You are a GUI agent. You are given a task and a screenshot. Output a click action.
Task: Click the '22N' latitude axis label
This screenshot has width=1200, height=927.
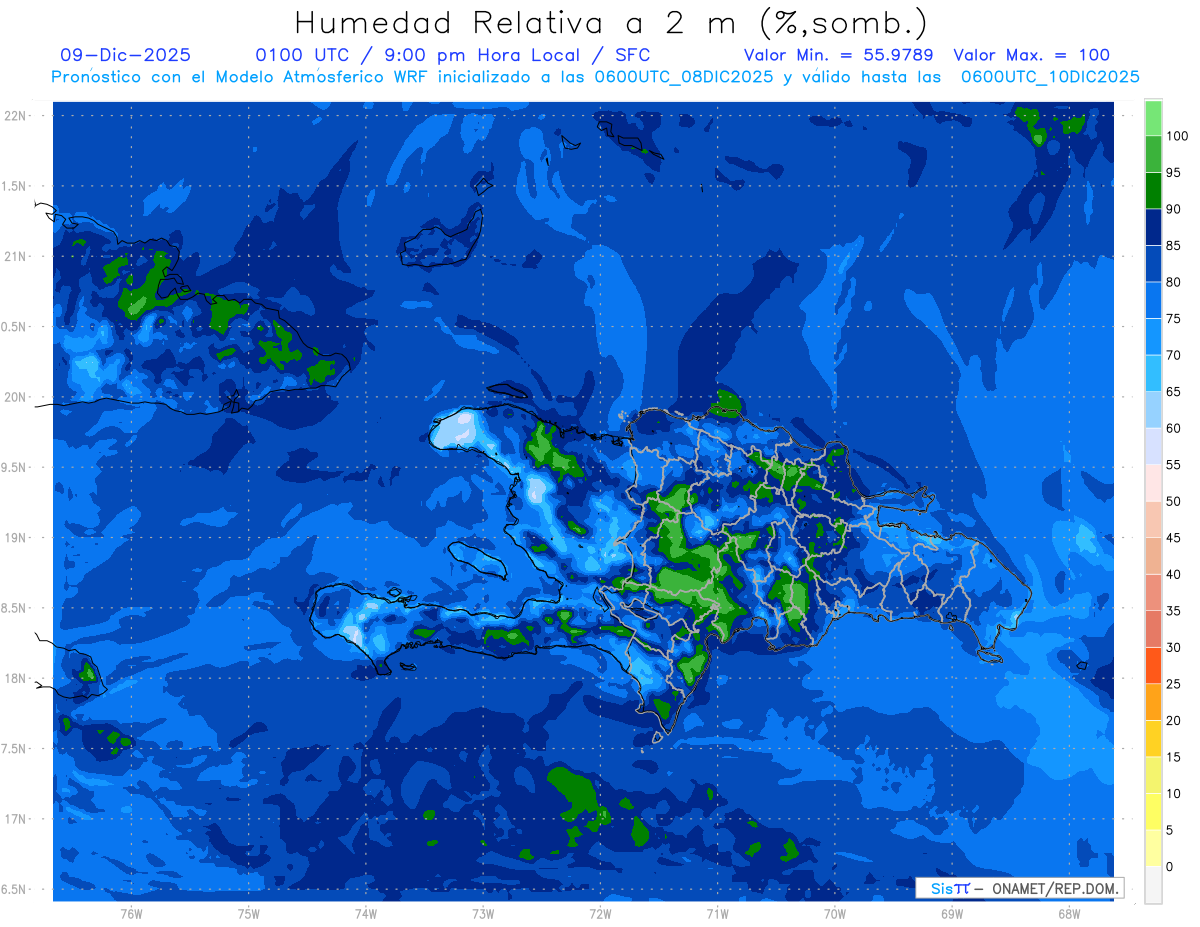pyautogui.click(x=15, y=115)
